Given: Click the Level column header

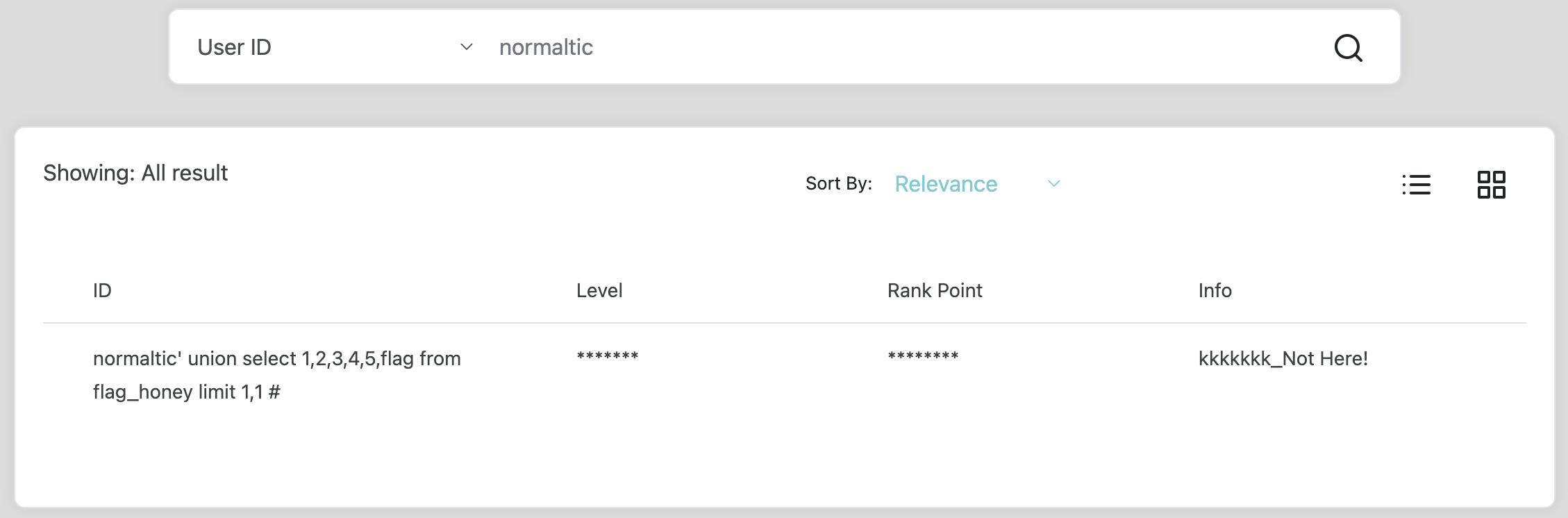Looking at the screenshot, I should [599, 290].
